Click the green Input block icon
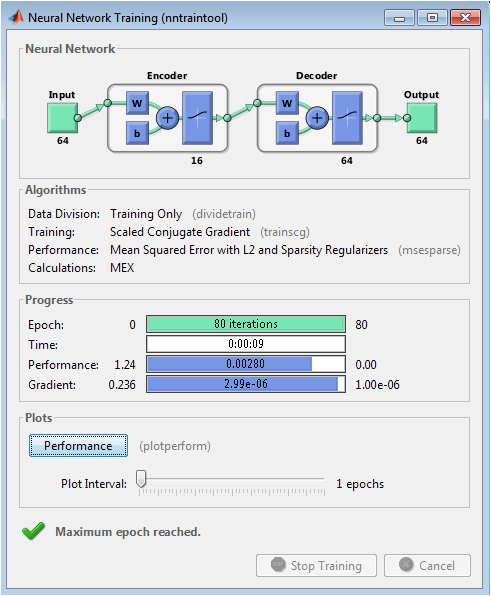This screenshot has width=491, height=596. tap(62, 118)
